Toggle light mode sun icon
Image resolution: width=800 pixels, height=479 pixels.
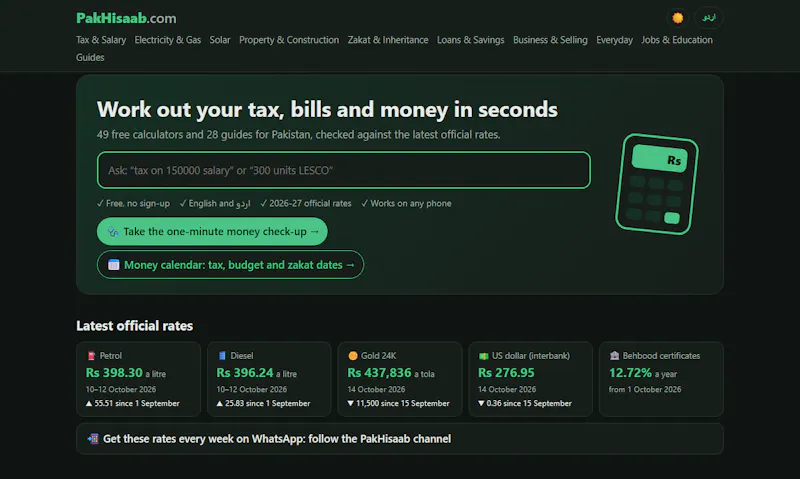pyautogui.click(x=678, y=18)
